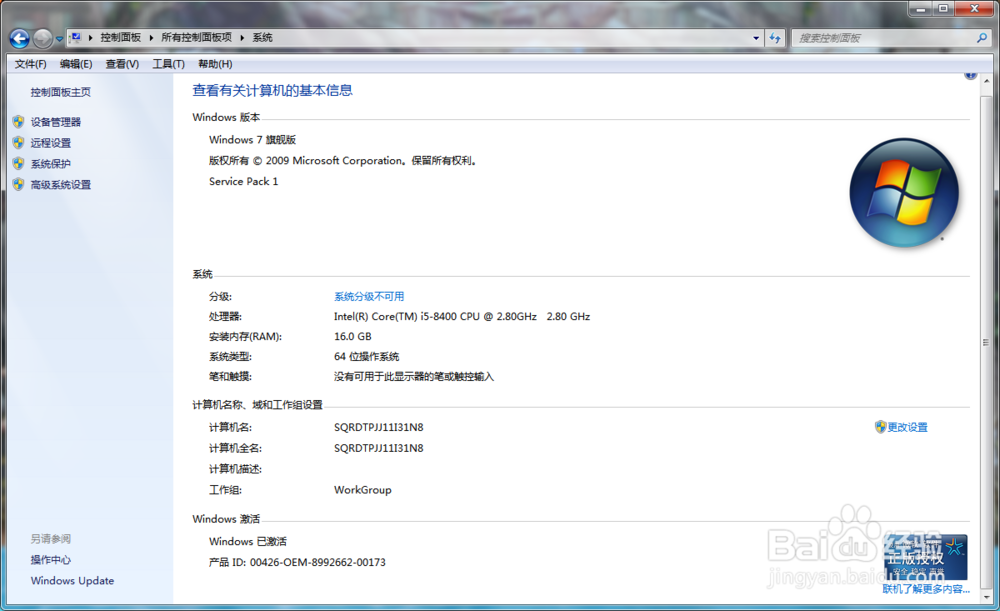Click Windows 7 旗舰版 text
The image size is (1000, 611).
click(x=253, y=140)
